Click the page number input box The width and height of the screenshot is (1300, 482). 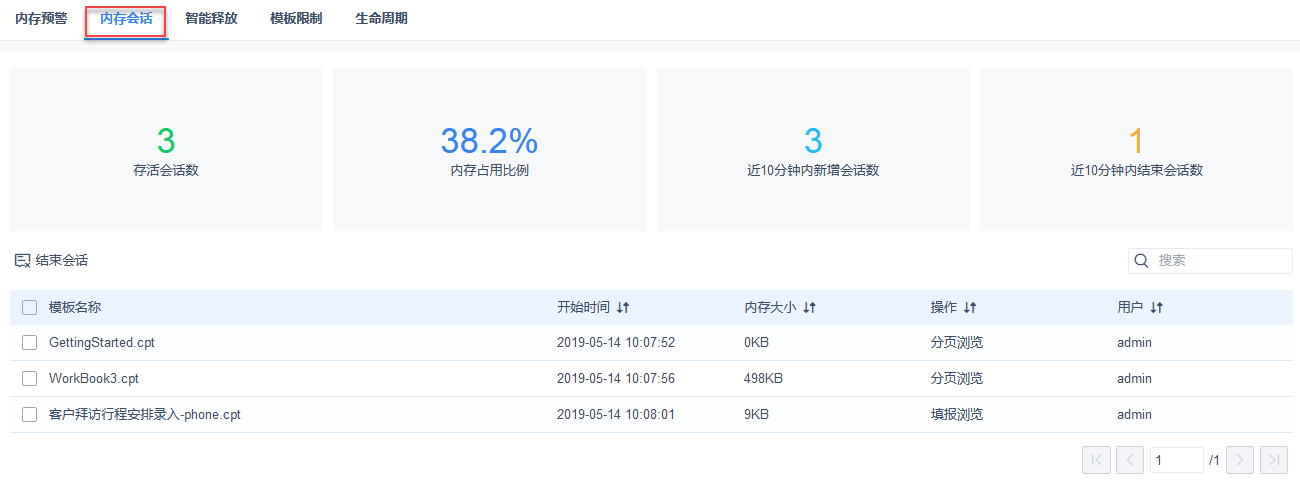(x=1176, y=460)
